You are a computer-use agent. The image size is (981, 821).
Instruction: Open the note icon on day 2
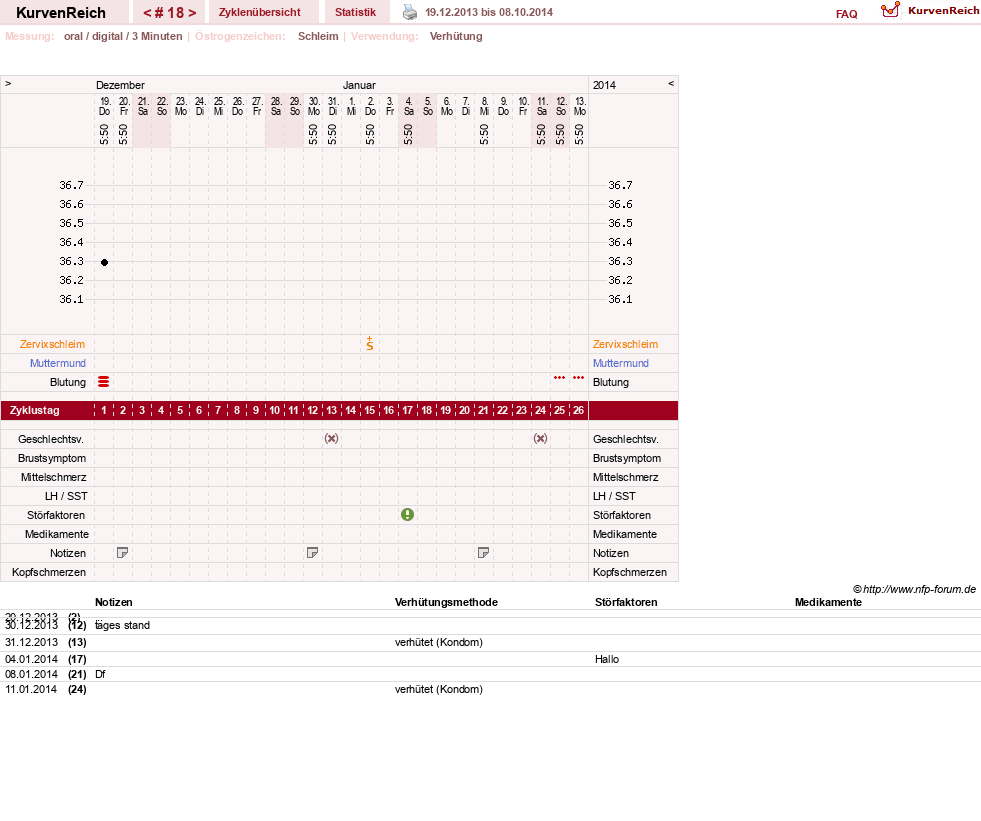[123, 553]
